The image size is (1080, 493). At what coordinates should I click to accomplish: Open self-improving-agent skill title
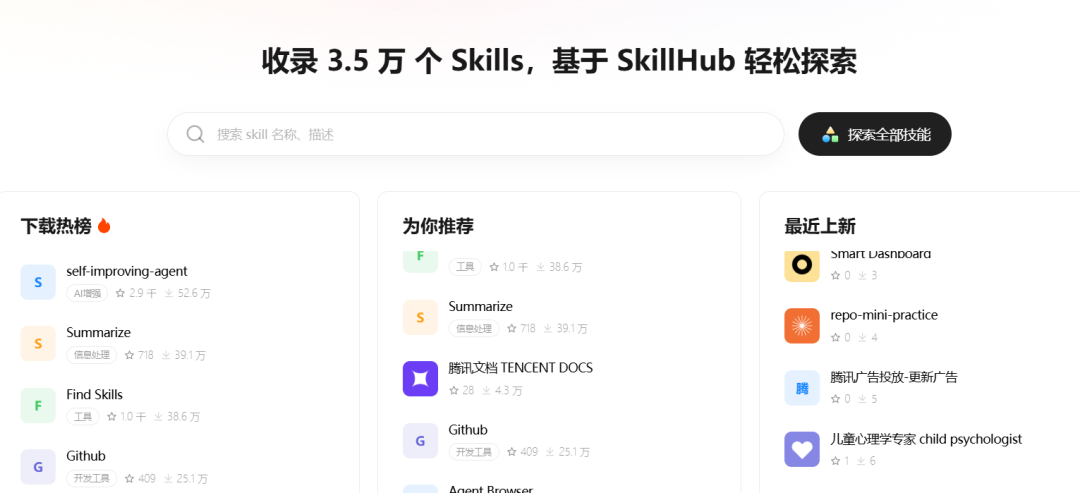[127, 271]
